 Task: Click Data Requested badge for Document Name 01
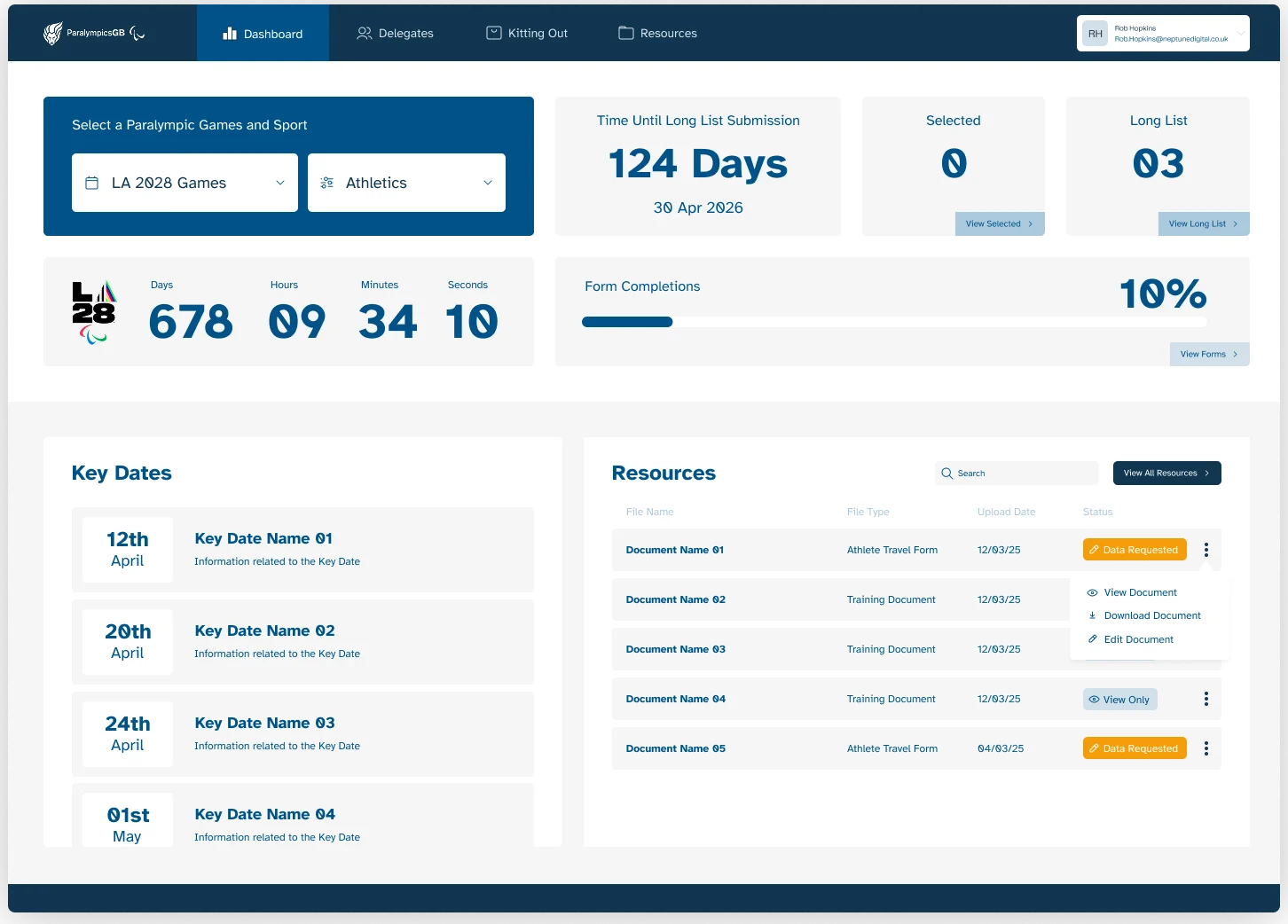click(1135, 550)
